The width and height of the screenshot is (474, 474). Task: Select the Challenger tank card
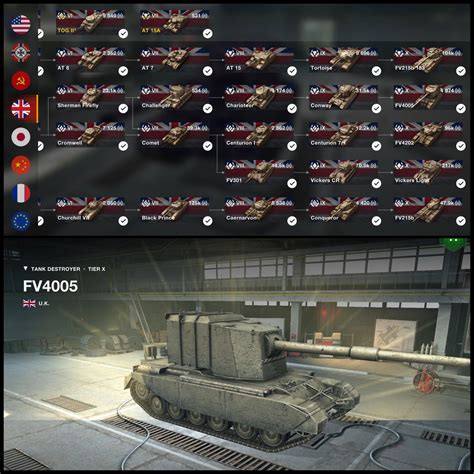[175, 98]
